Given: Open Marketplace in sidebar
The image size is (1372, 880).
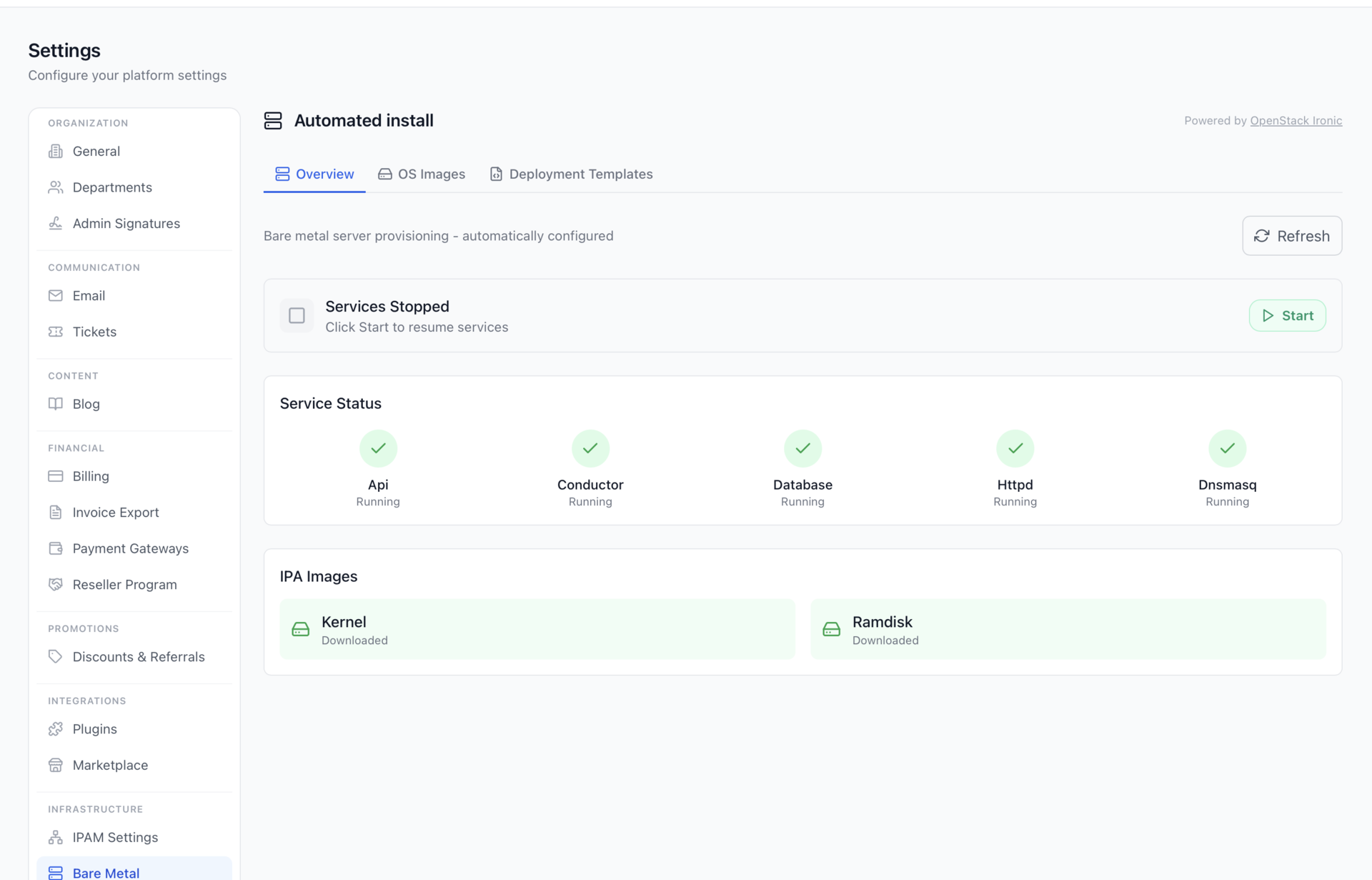Looking at the screenshot, I should click(134, 765).
